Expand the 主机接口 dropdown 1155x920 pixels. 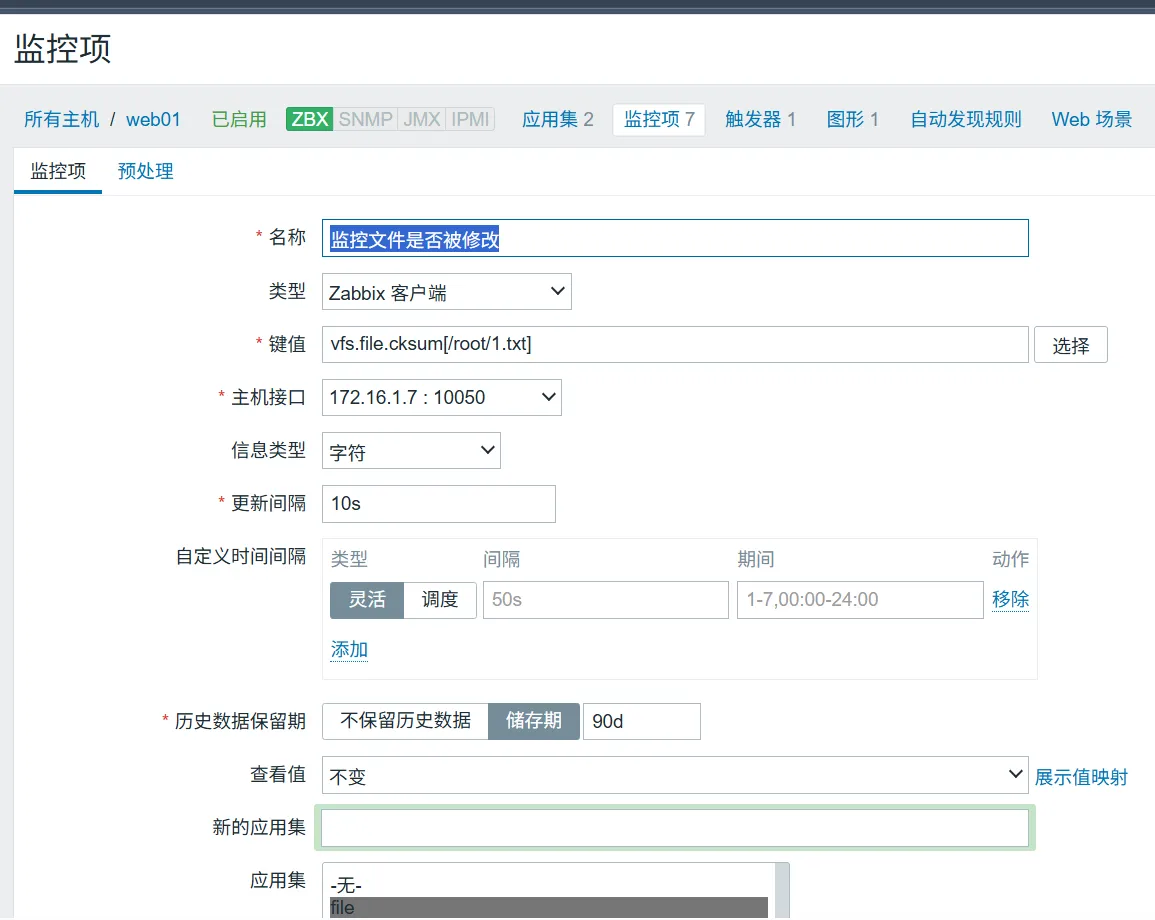coord(441,397)
